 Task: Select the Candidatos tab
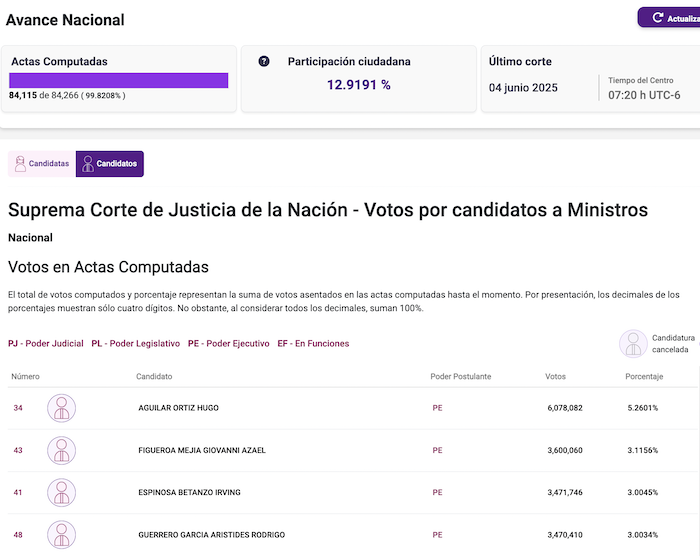click(x=110, y=164)
